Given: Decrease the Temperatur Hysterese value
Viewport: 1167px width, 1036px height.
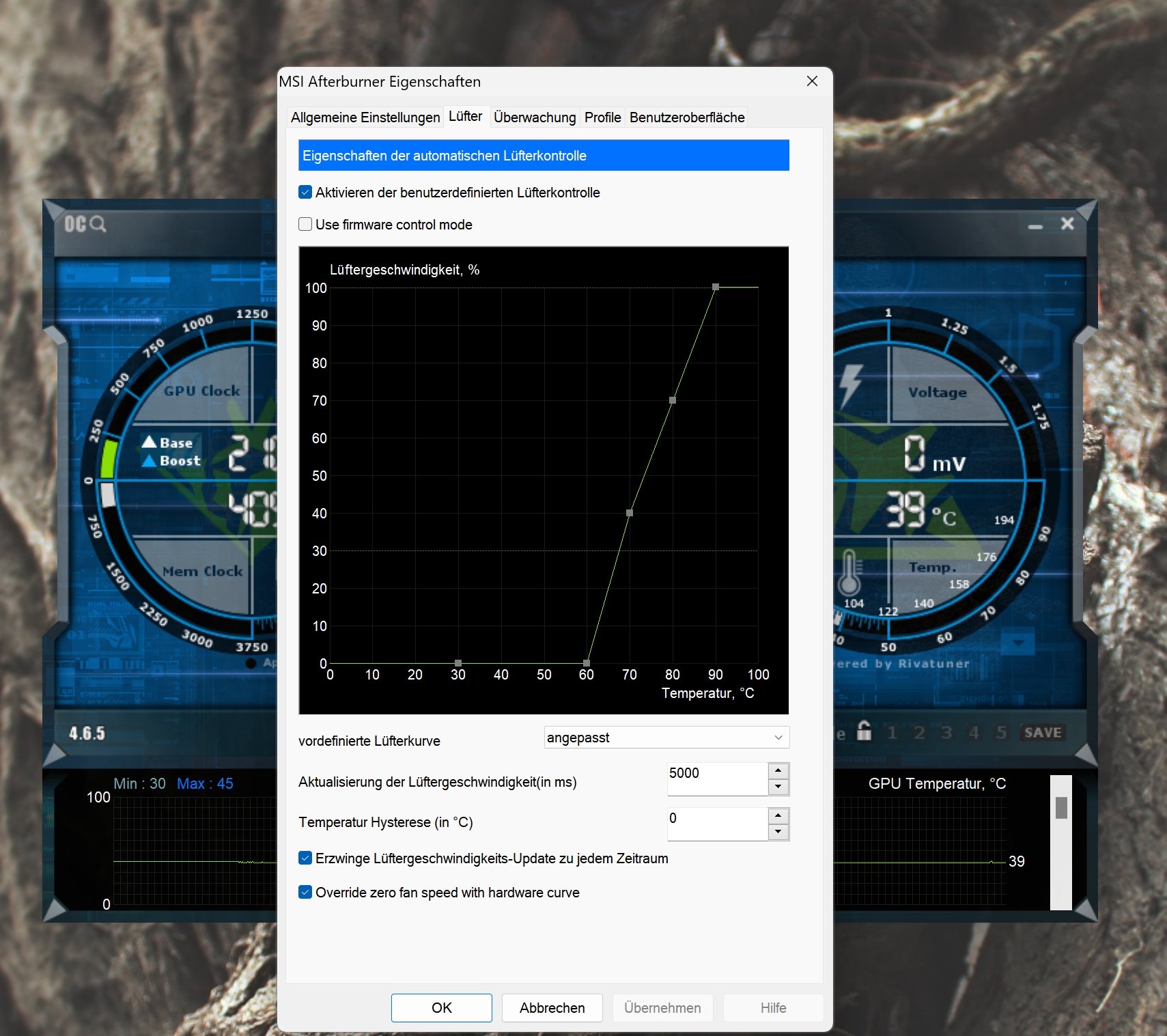Looking at the screenshot, I should 778,832.
